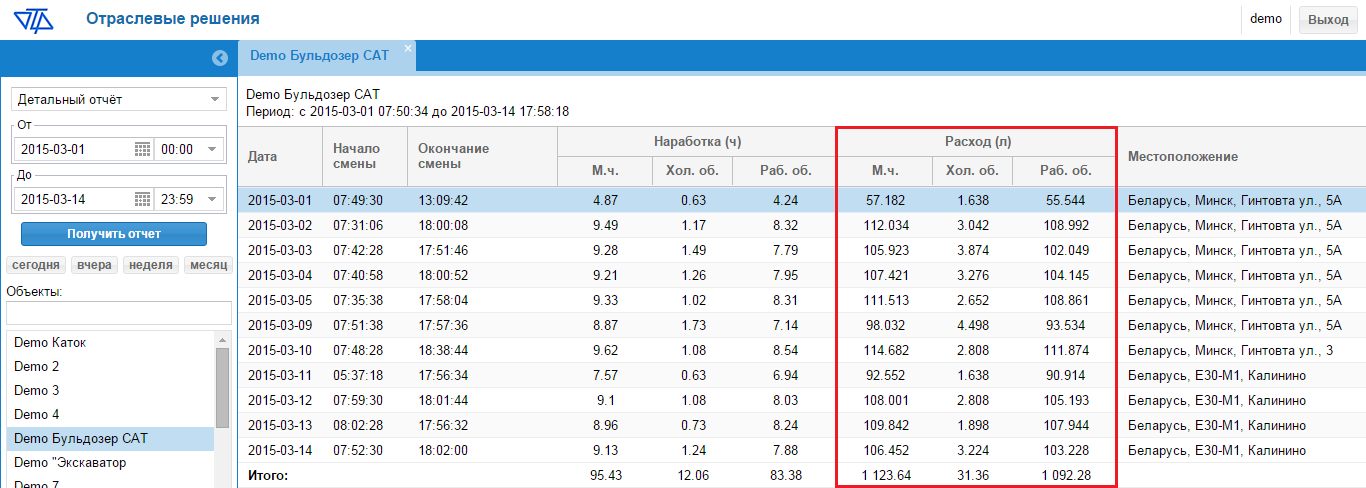
Task: Select the сегодня quick period button
Action: (x=36, y=265)
